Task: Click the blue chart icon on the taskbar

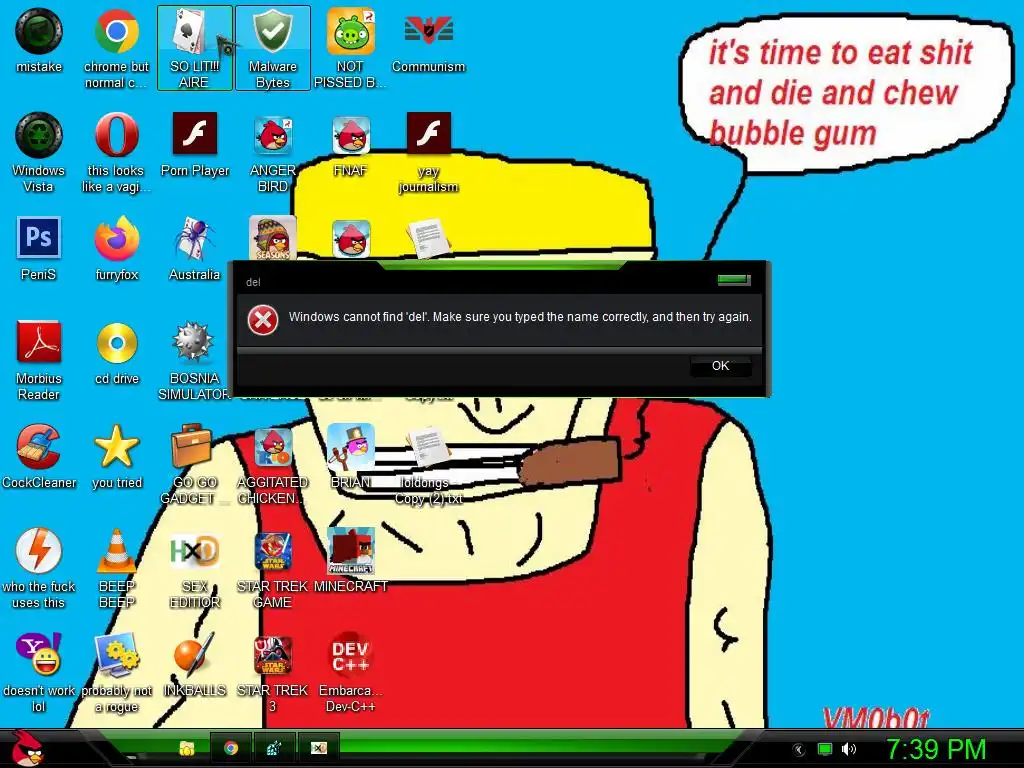Action: [274, 748]
